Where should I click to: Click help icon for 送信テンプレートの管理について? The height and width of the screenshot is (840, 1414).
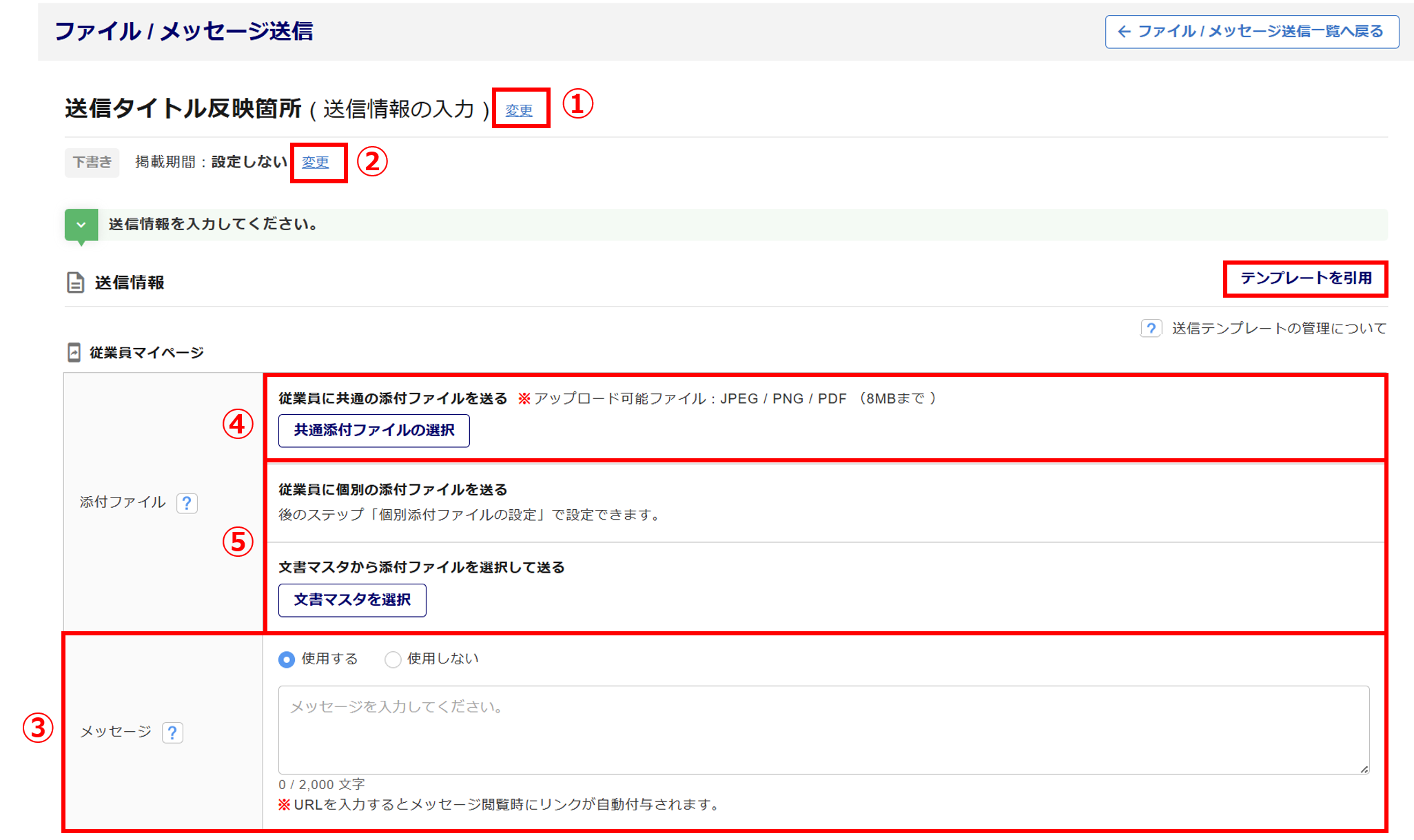pos(1151,329)
